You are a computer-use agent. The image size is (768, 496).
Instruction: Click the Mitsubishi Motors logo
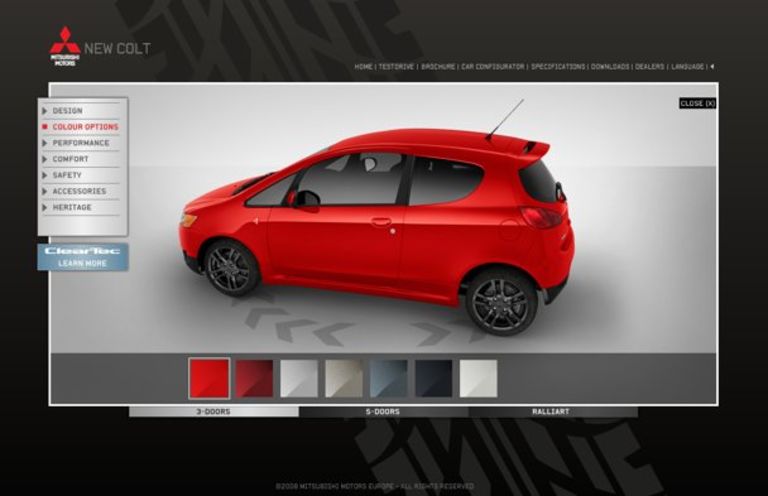(65, 46)
